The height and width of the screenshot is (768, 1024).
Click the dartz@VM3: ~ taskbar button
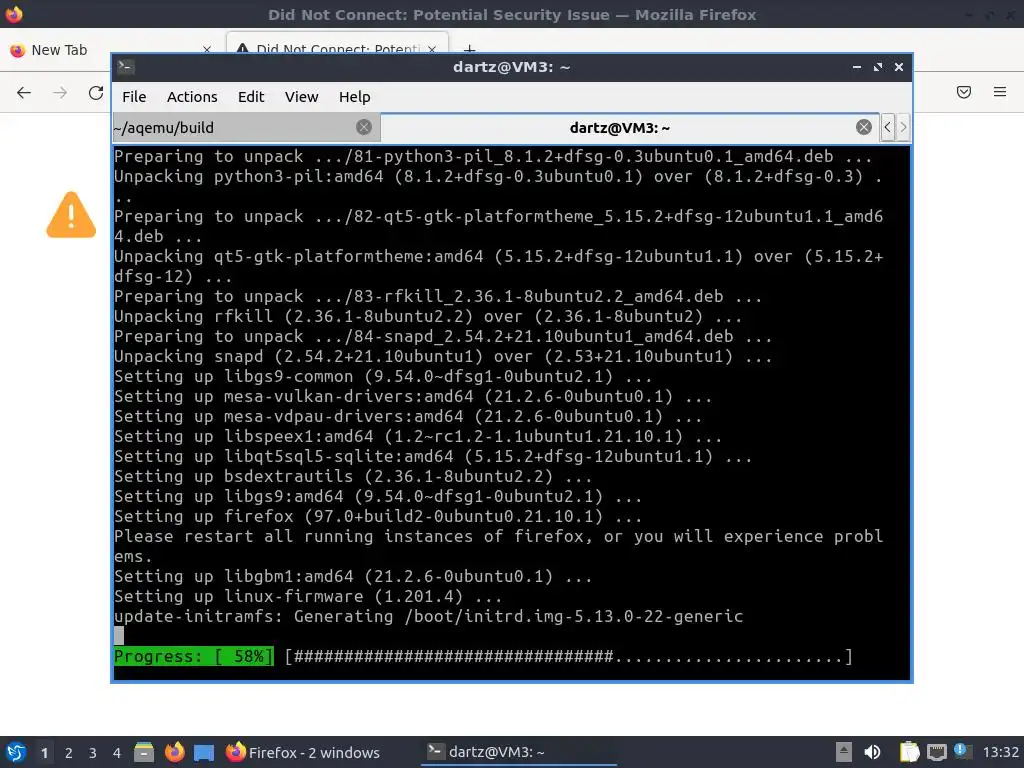[x=519, y=752]
